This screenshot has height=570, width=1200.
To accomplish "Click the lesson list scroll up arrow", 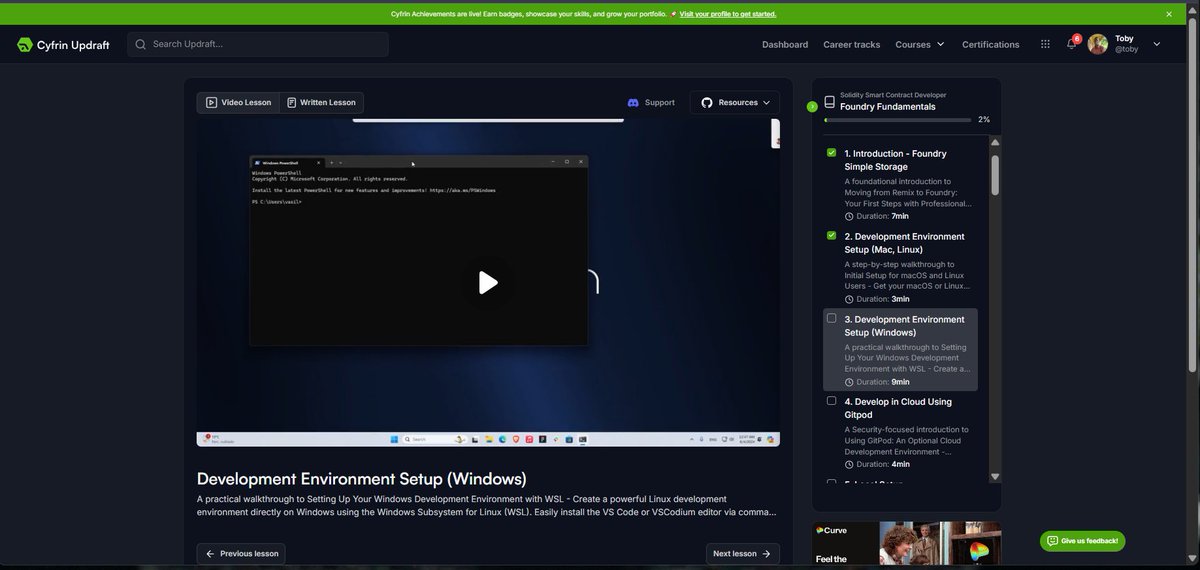I will pos(995,143).
